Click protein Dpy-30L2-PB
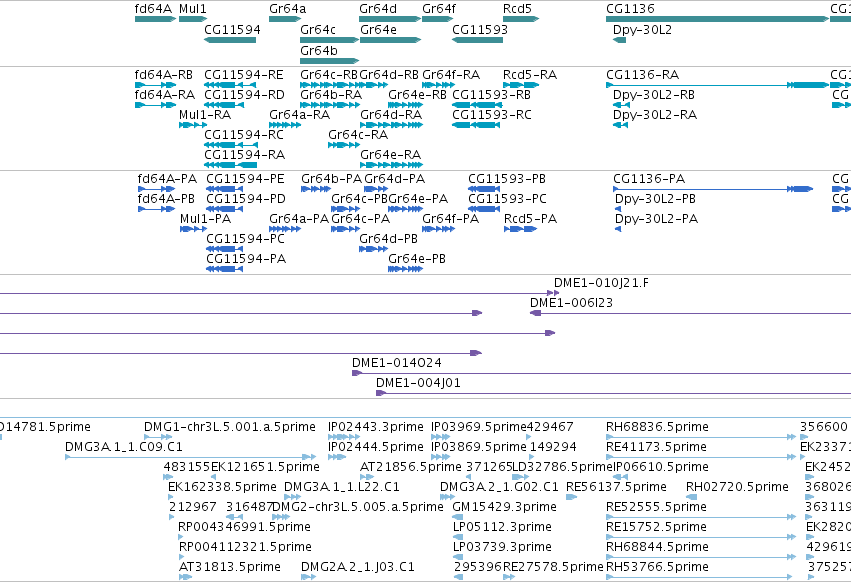The height and width of the screenshot is (582, 851). point(618,209)
